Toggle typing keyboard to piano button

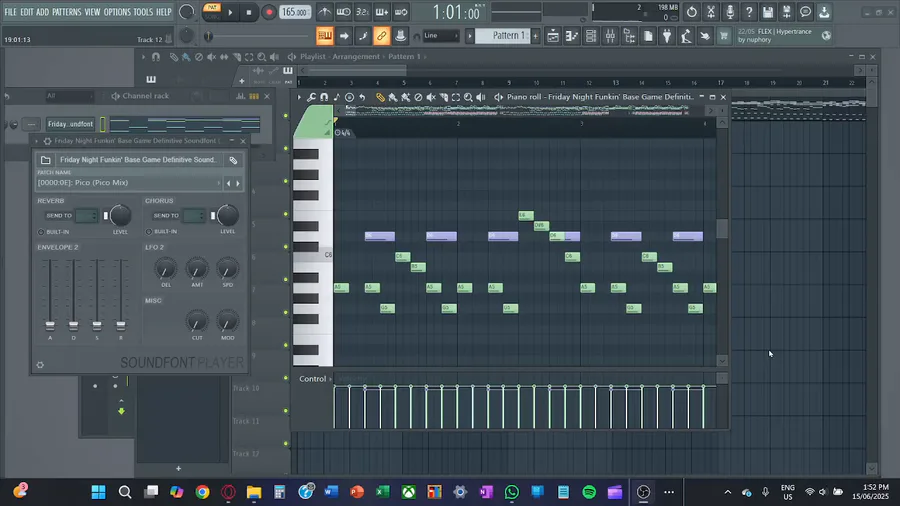click(x=324, y=36)
